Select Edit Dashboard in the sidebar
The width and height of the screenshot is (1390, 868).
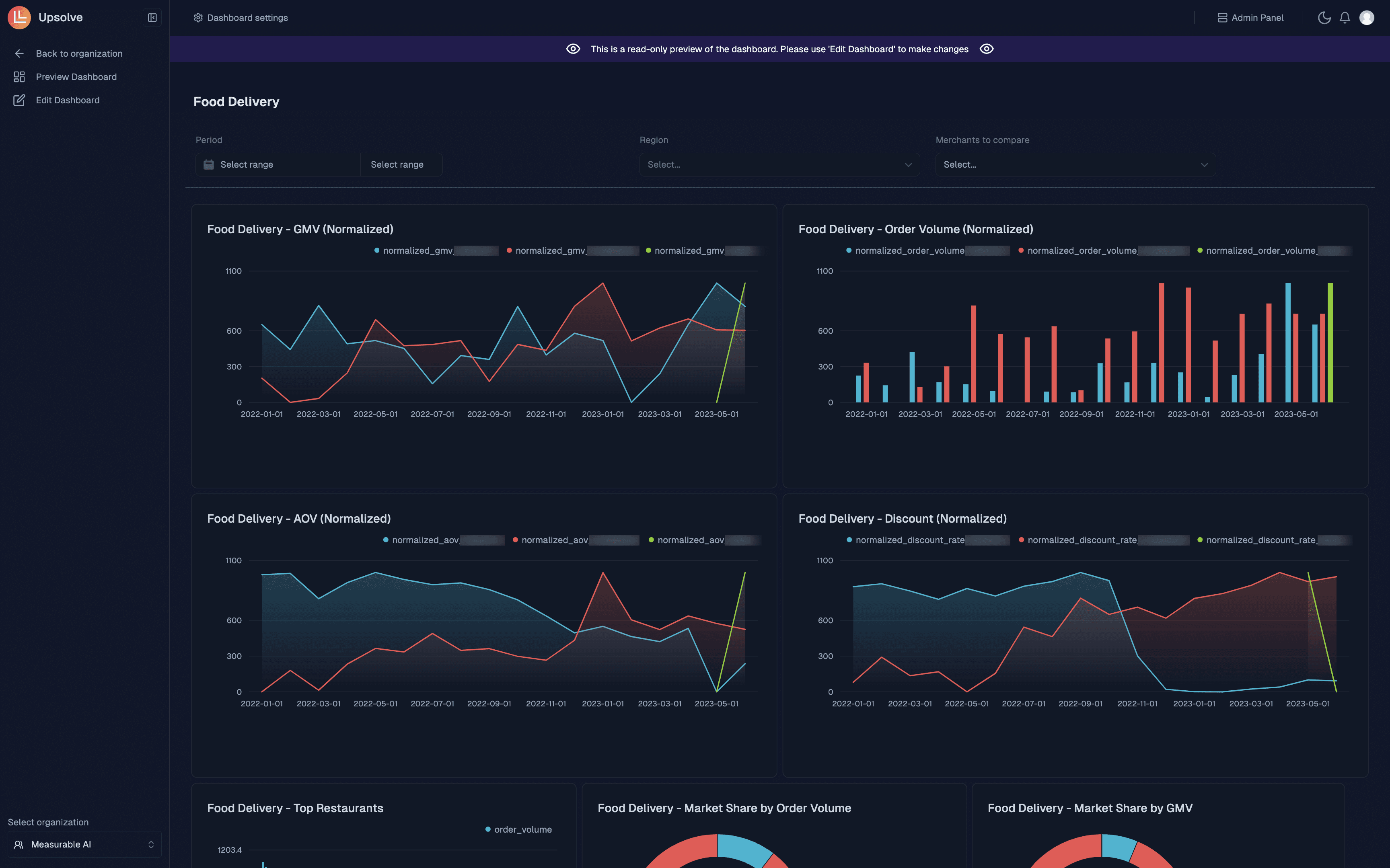pos(68,100)
